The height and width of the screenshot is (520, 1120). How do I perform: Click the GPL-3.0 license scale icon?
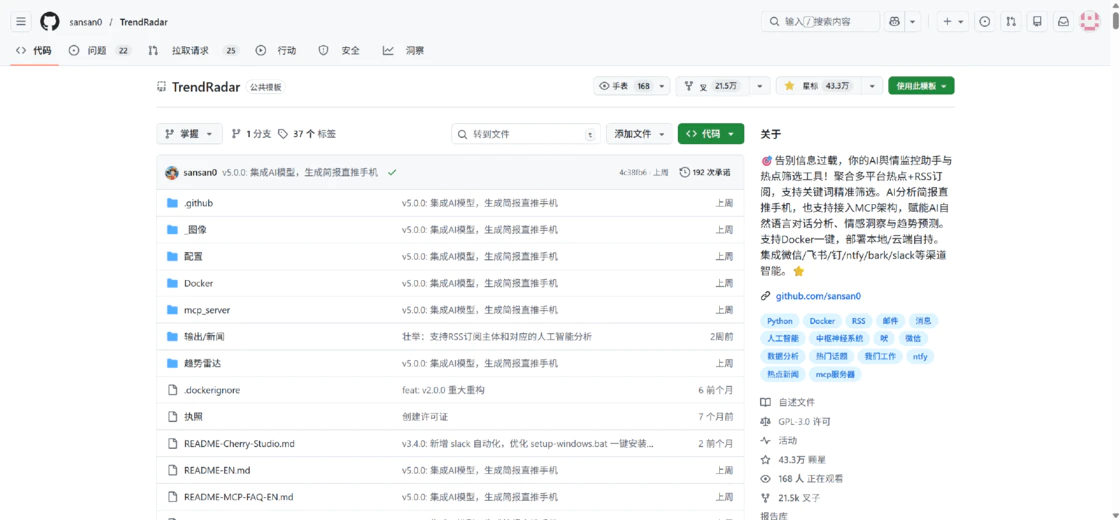[x=766, y=421]
